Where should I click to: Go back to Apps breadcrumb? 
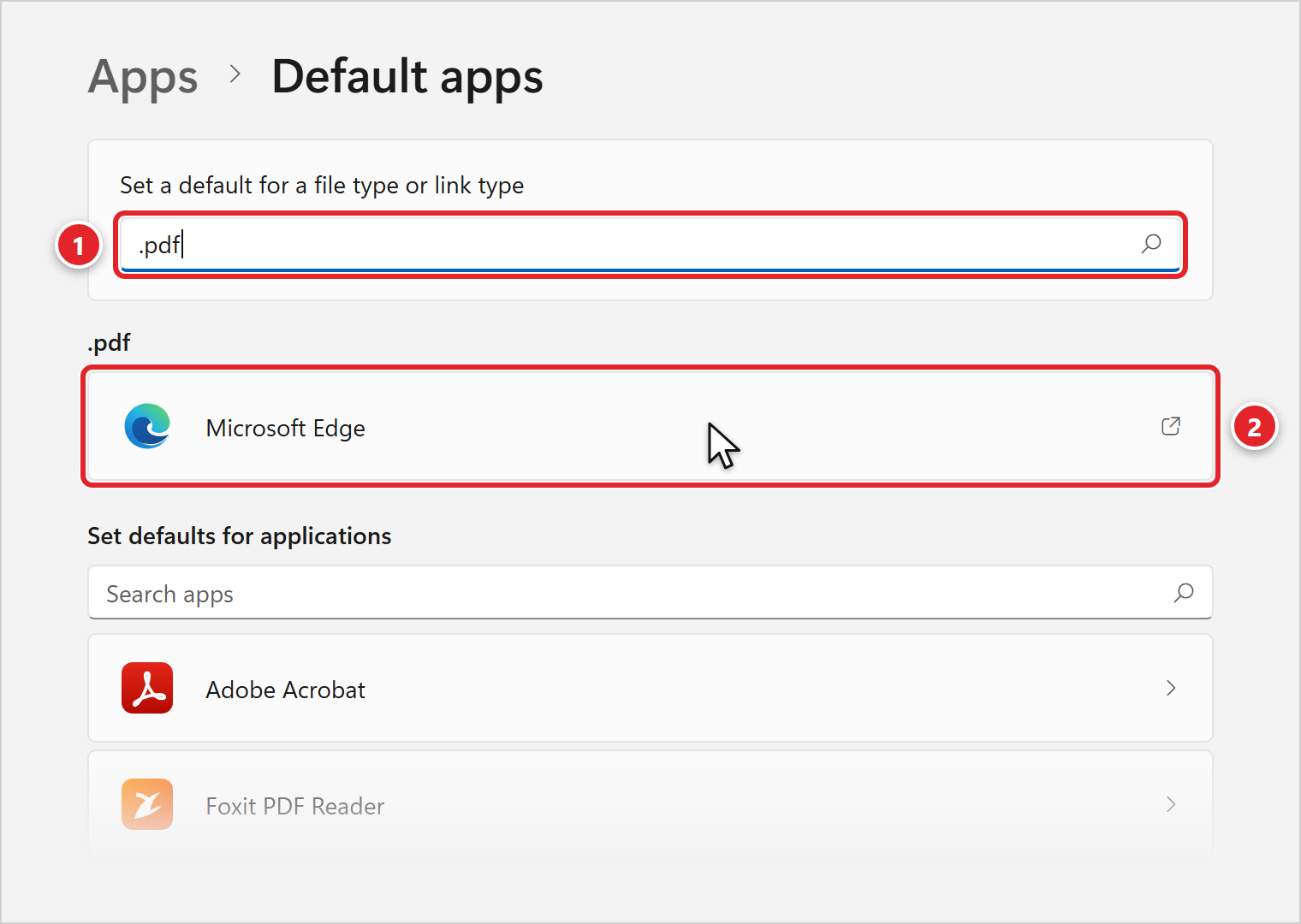pos(143,77)
